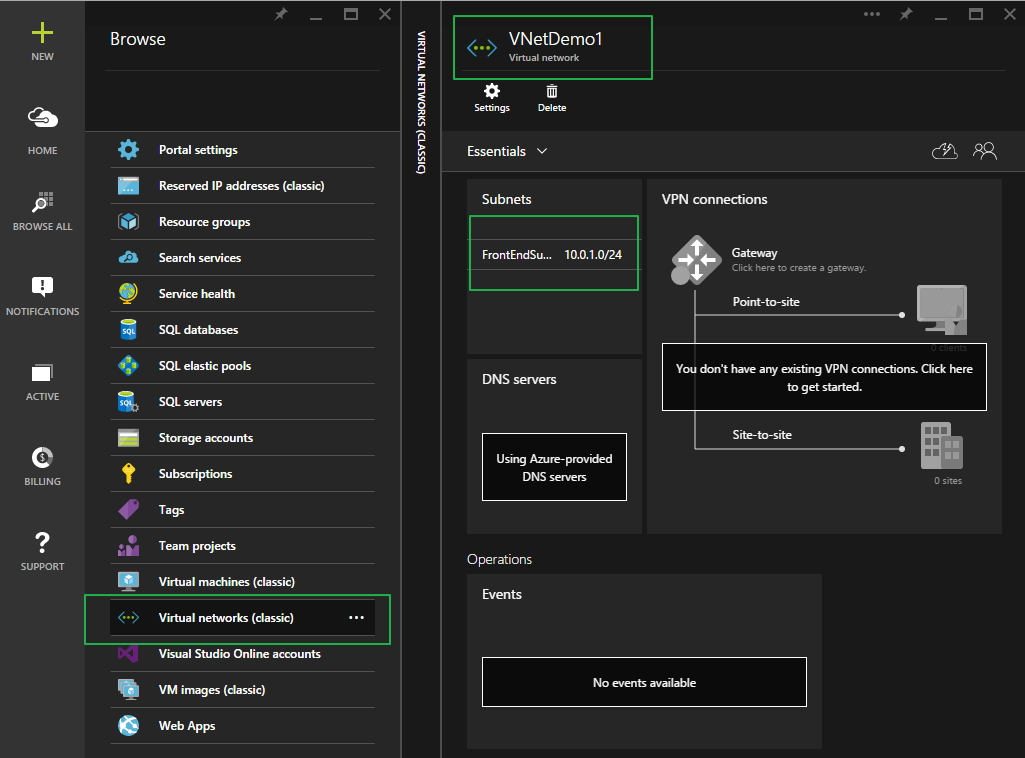
Task: Click the Site-to-site label
Action: pyautogui.click(x=762, y=435)
